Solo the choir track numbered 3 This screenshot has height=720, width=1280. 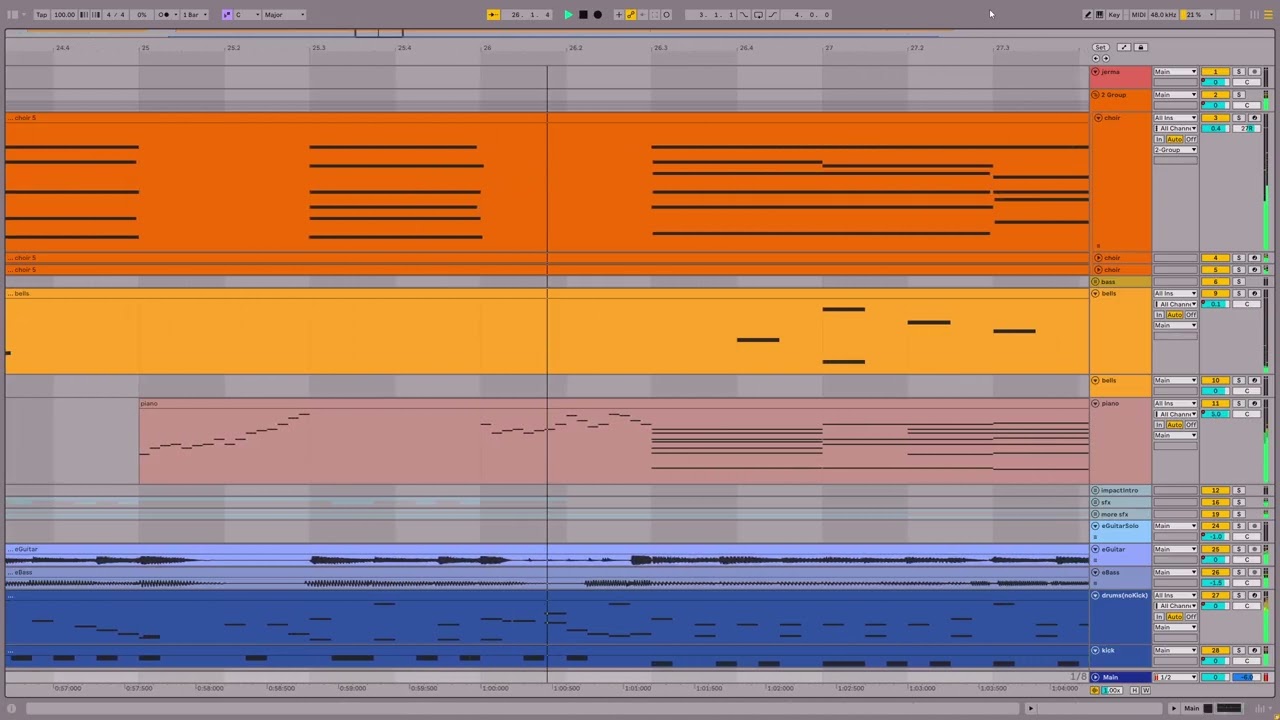coord(1239,118)
